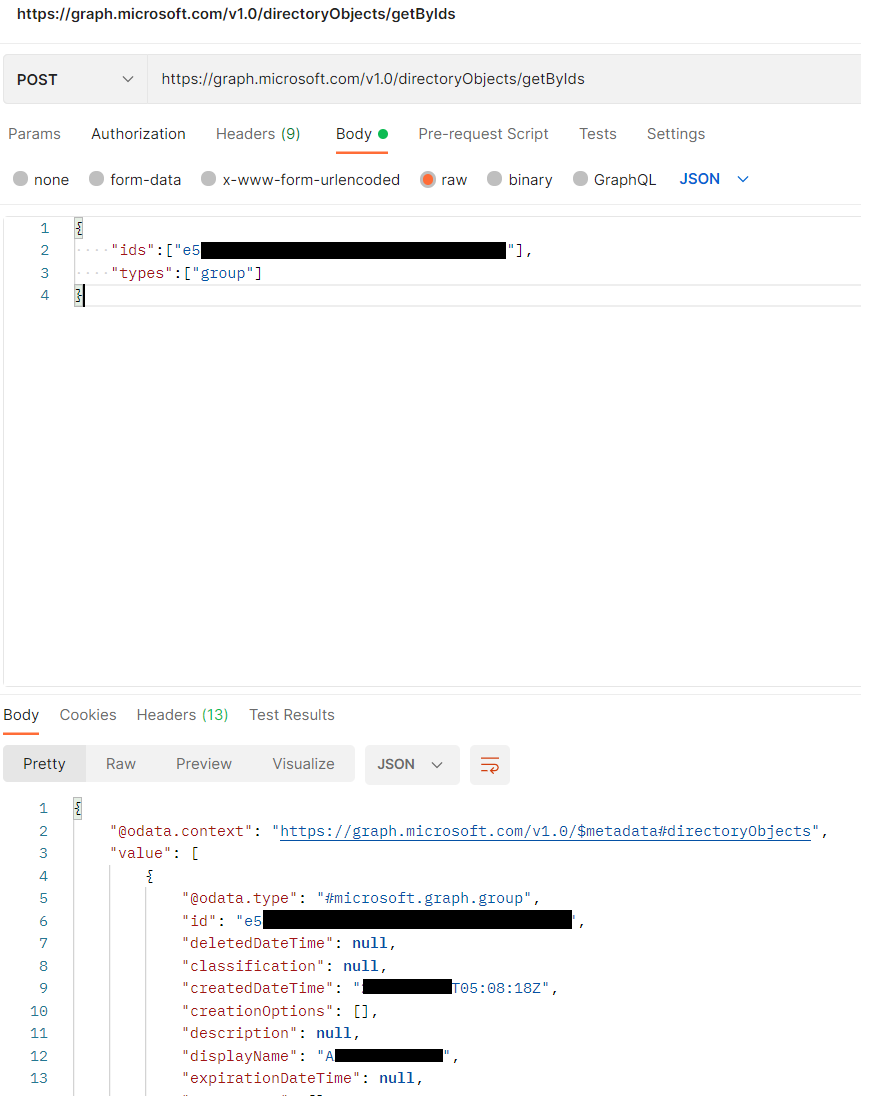
Task: Open the request Settings tab
Action: pyautogui.click(x=675, y=133)
